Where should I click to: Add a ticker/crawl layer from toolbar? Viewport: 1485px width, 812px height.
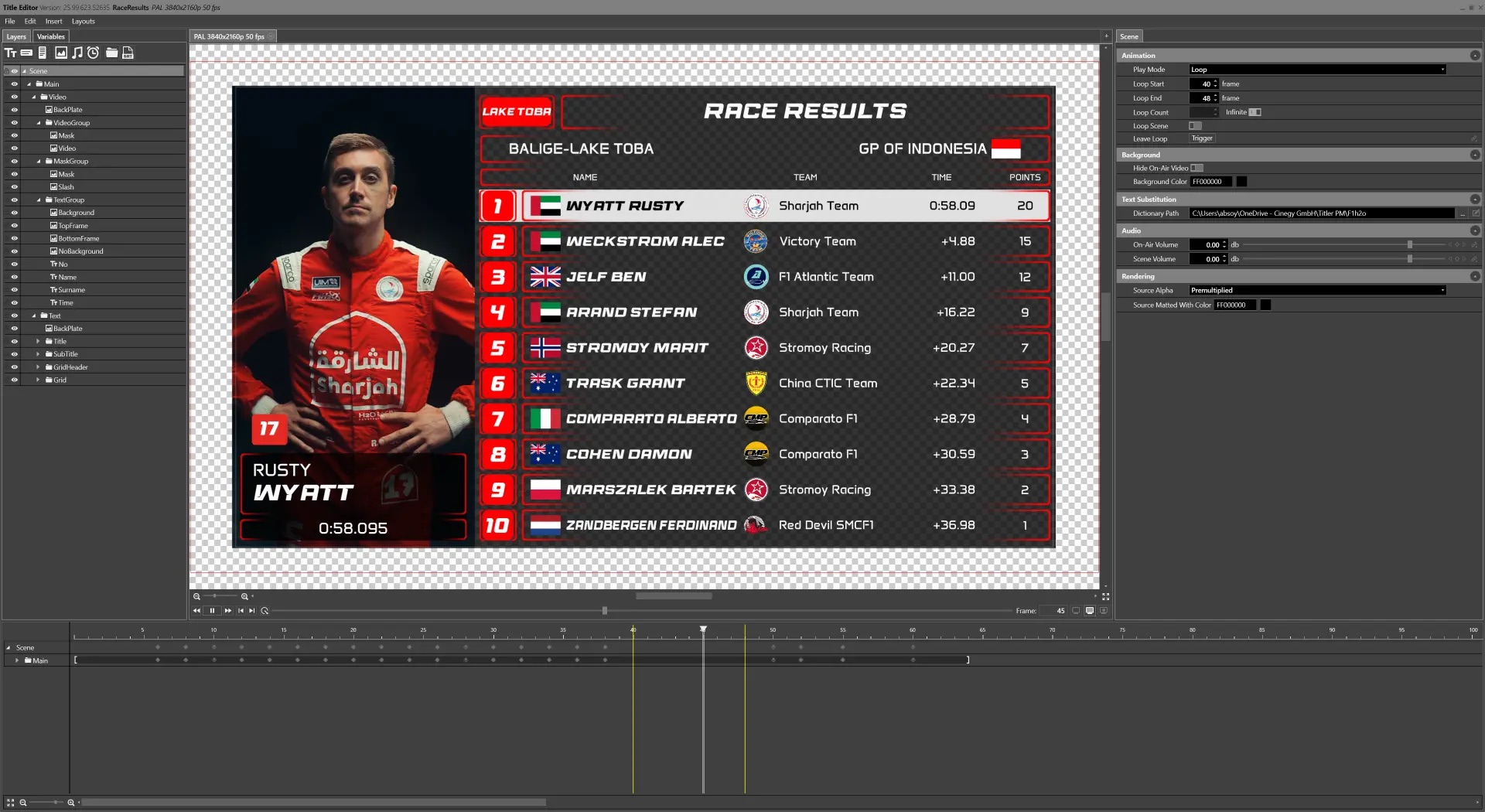tap(26, 53)
